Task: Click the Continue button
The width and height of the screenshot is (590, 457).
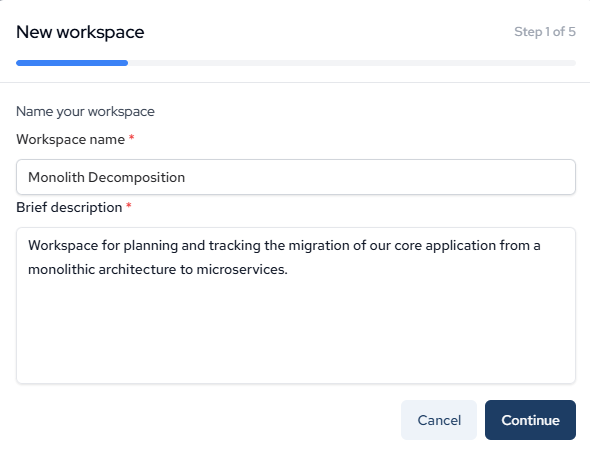Action: [530, 420]
